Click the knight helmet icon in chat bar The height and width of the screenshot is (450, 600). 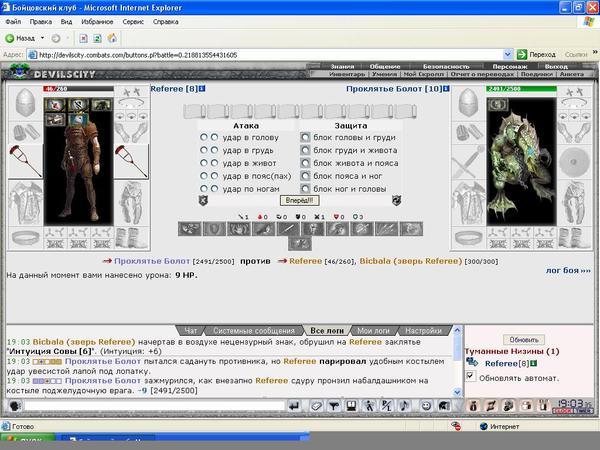coord(443,406)
